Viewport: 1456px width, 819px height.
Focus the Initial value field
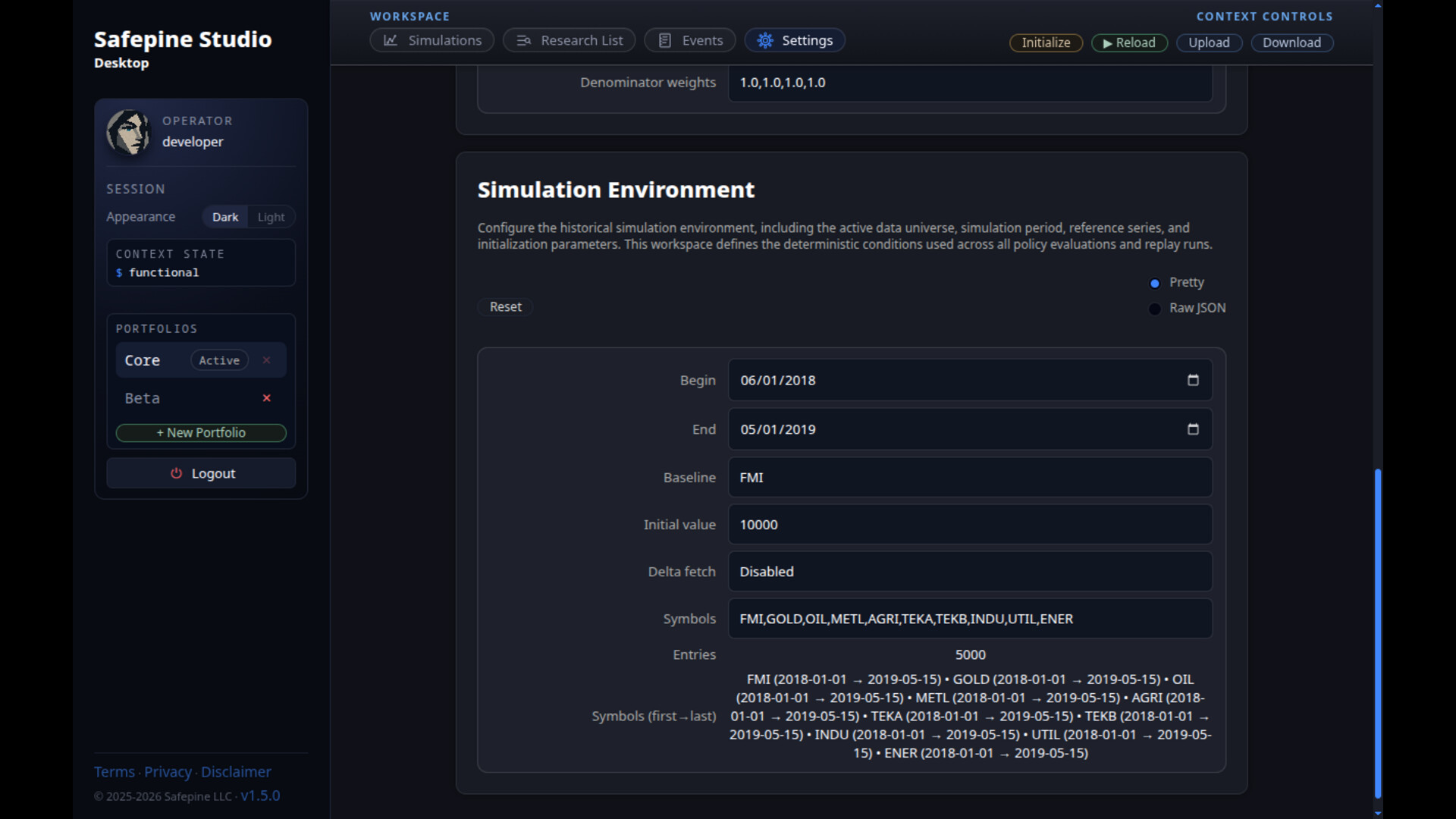[970, 525]
